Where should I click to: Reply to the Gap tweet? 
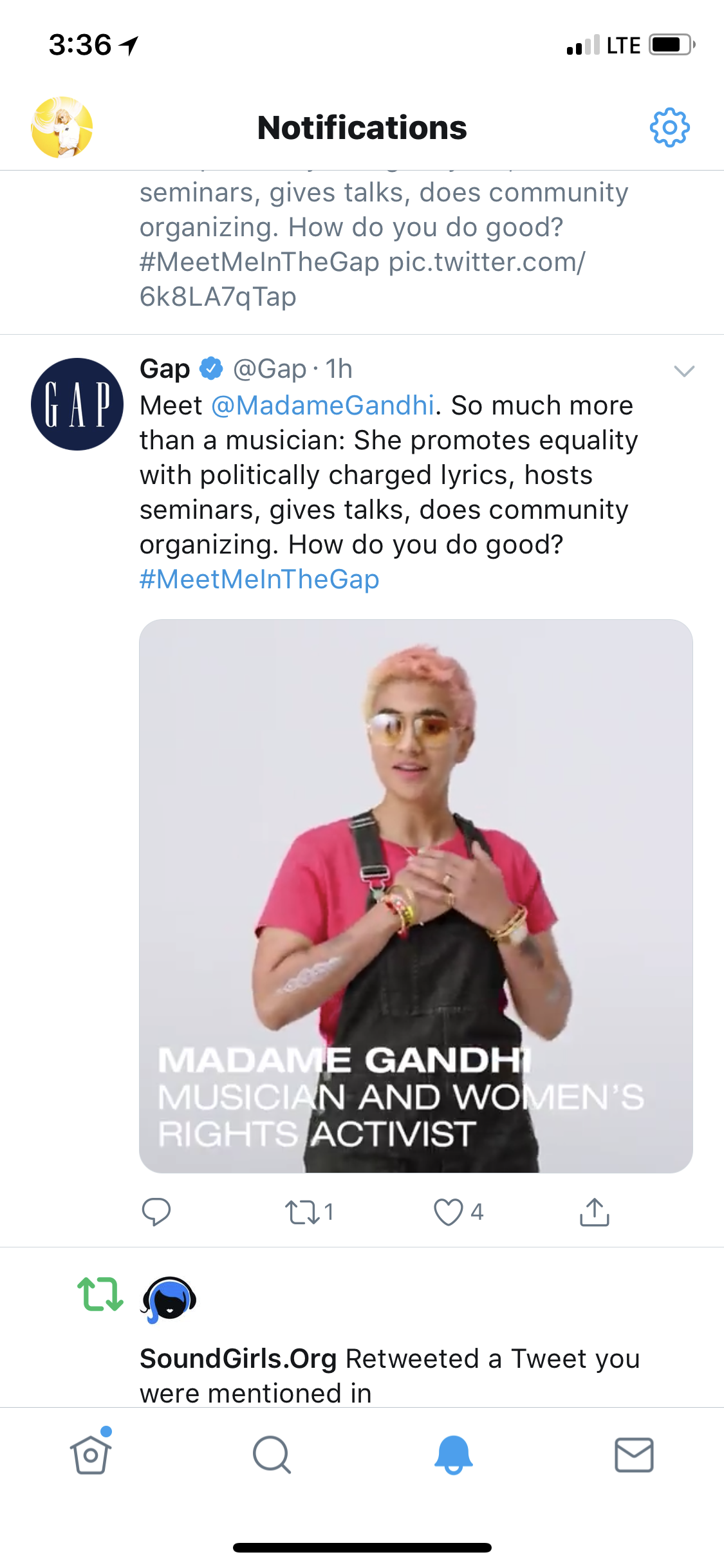click(x=156, y=1211)
